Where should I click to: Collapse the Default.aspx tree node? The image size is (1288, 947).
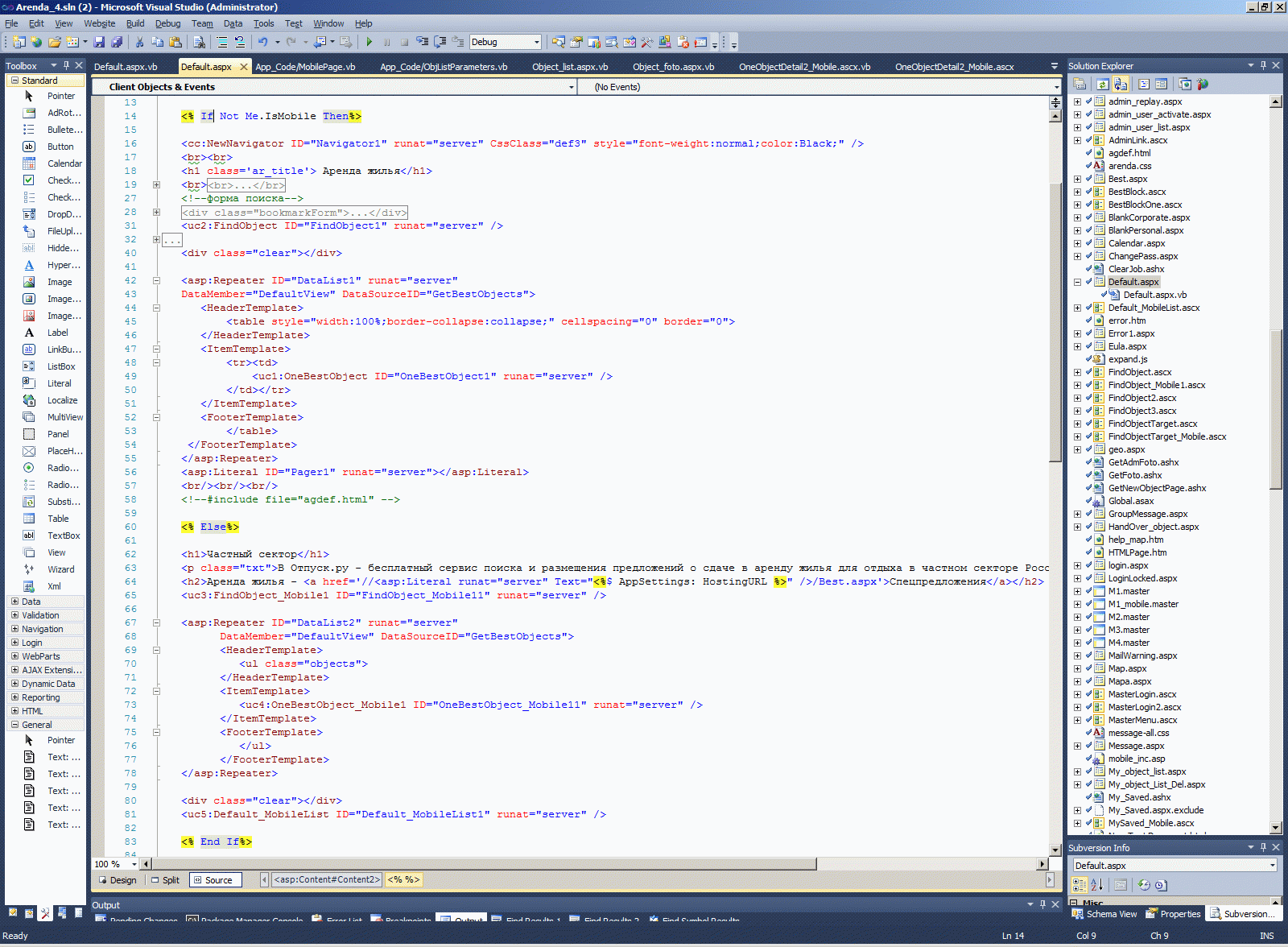coord(1077,282)
